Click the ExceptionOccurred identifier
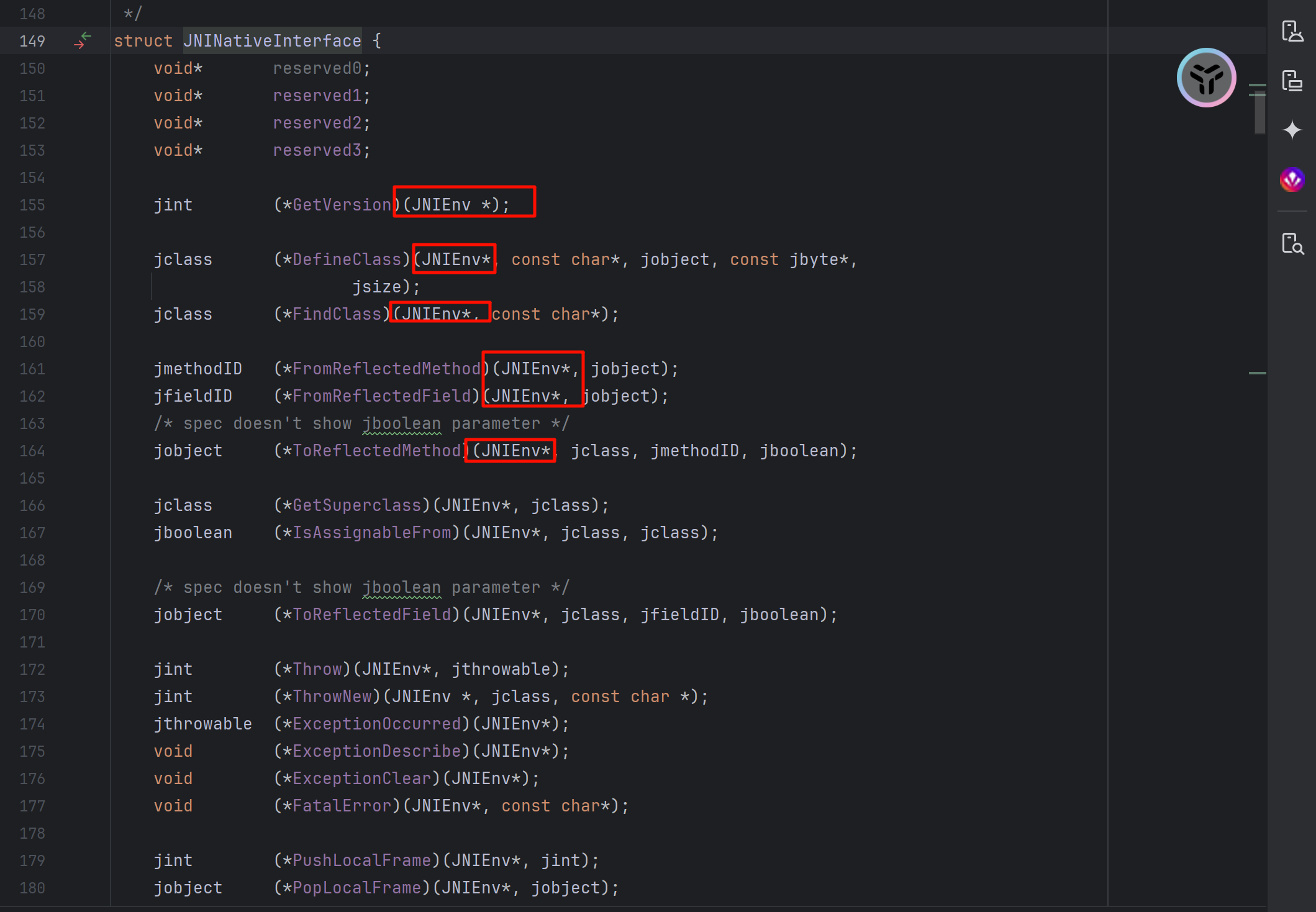This screenshot has width=1316, height=912. 376,724
